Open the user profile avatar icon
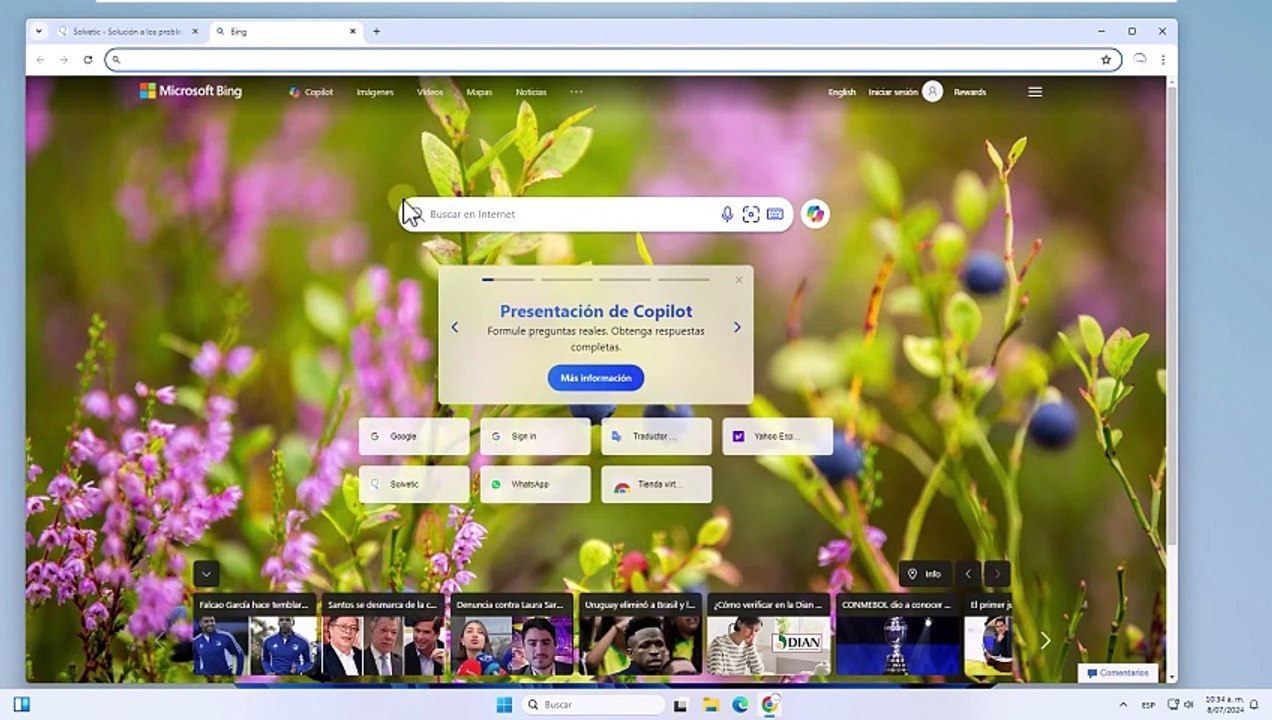The image size is (1272, 720). pyautogui.click(x=932, y=92)
